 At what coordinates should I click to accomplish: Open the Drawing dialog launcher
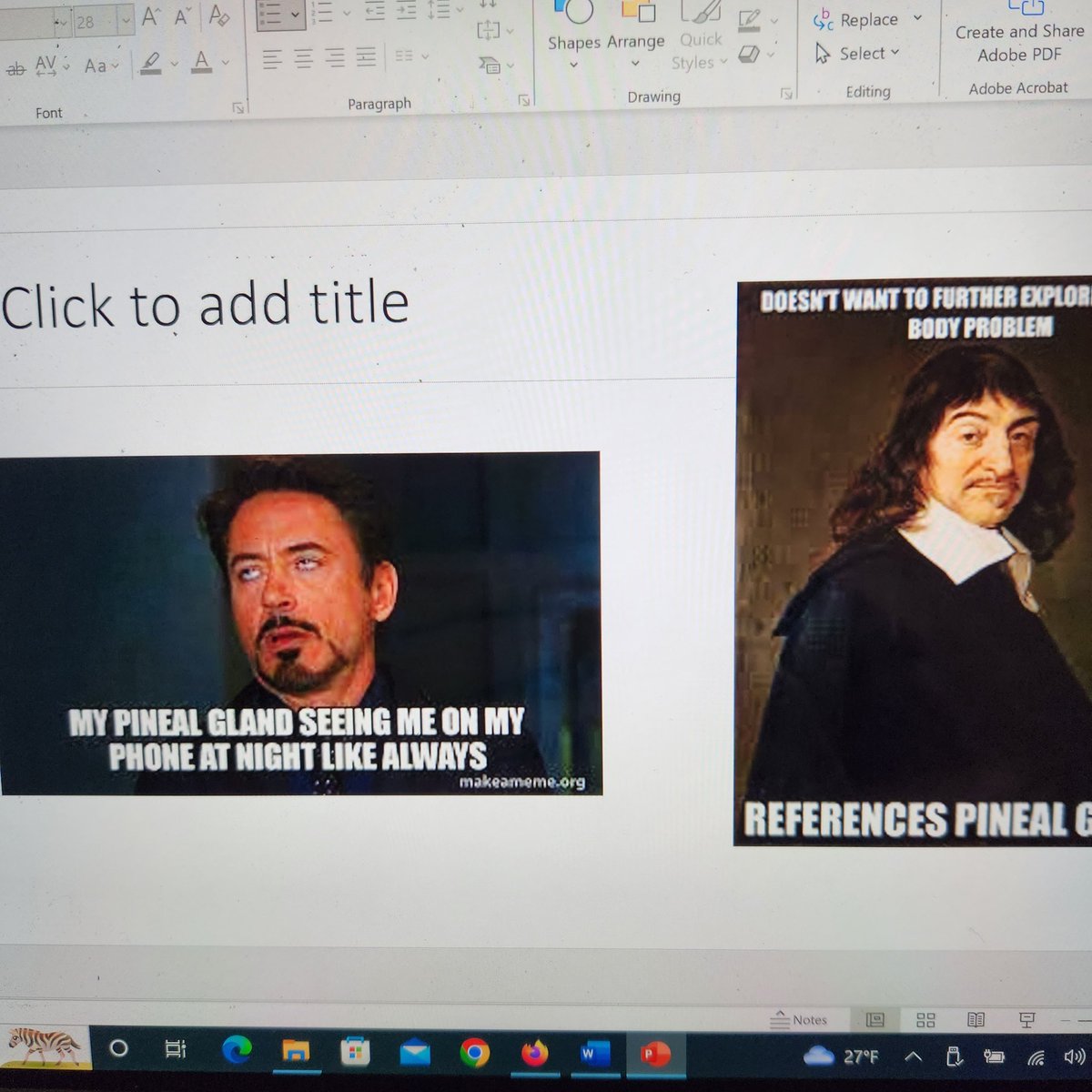(x=786, y=93)
